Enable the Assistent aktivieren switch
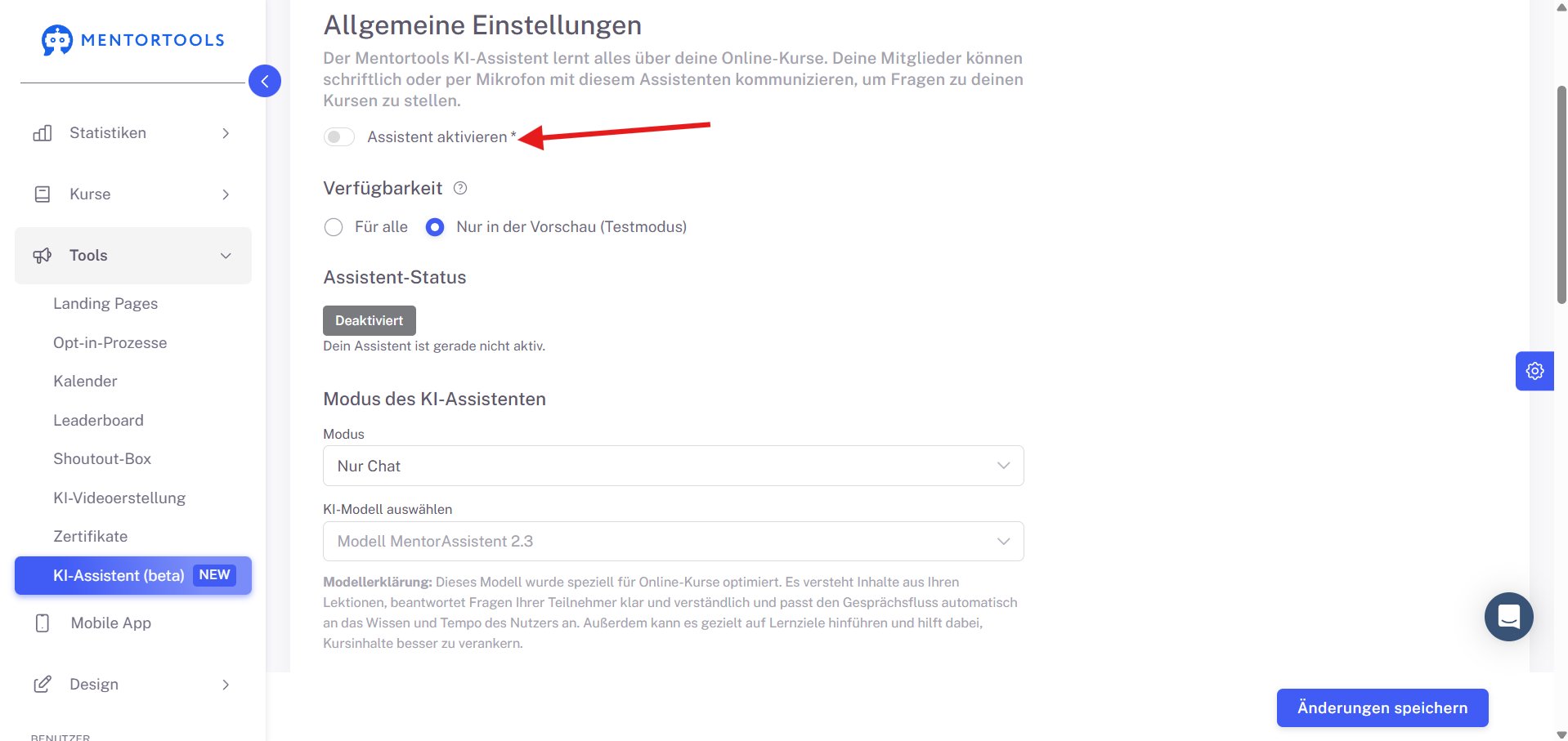The width and height of the screenshot is (1568, 741). [x=339, y=137]
